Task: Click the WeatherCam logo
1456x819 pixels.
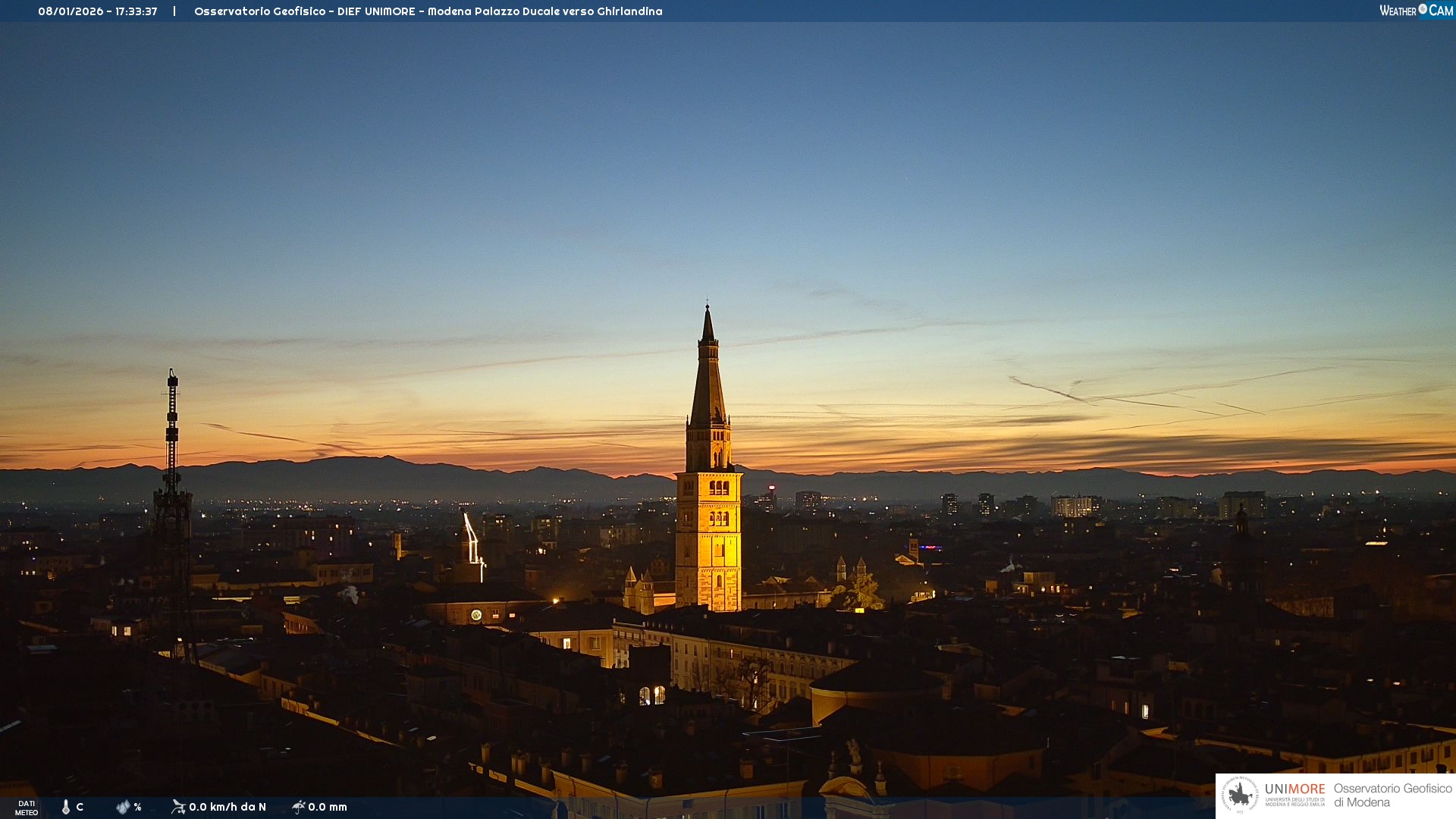Action: point(1416,11)
